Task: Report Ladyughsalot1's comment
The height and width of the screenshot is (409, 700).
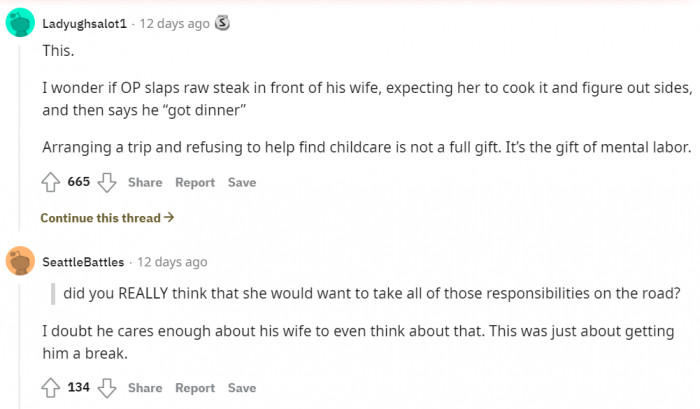Action: (195, 183)
